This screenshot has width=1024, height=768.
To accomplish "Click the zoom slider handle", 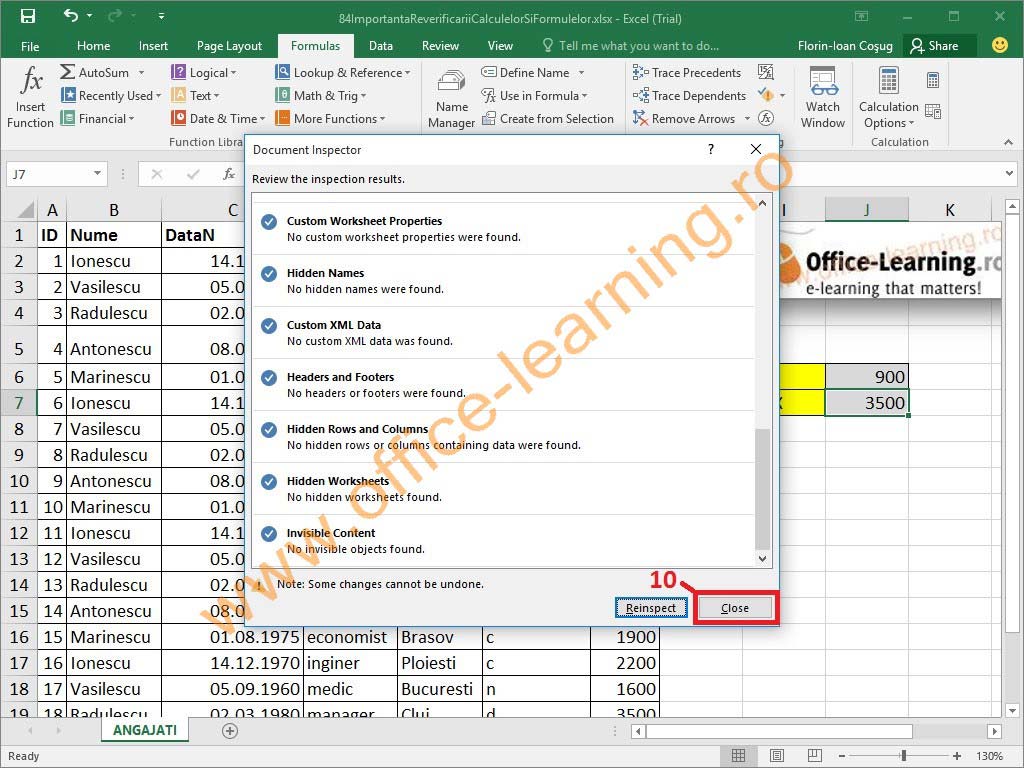I will 904,756.
